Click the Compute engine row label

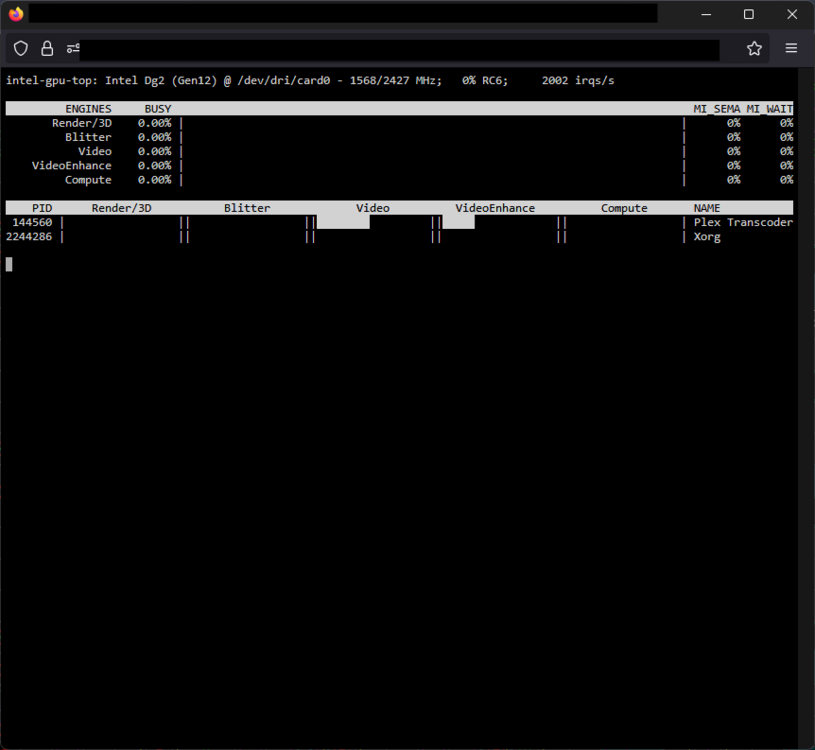[88, 180]
